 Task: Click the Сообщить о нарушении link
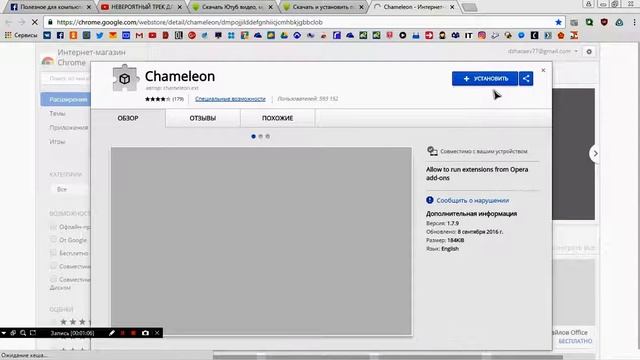pos(473,200)
